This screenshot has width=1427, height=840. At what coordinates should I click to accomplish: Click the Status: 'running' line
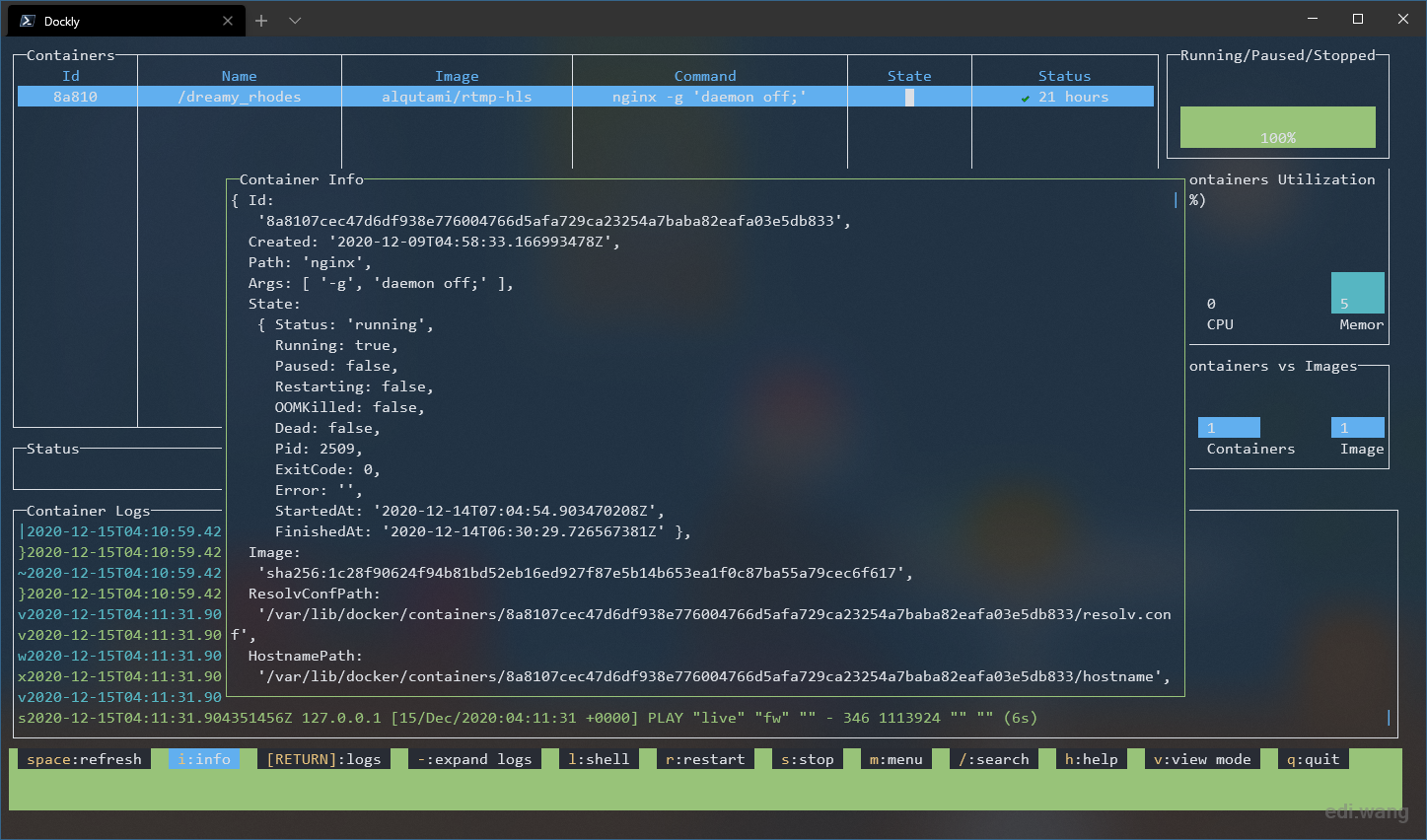pyautogui.click(x=354, y=324)
